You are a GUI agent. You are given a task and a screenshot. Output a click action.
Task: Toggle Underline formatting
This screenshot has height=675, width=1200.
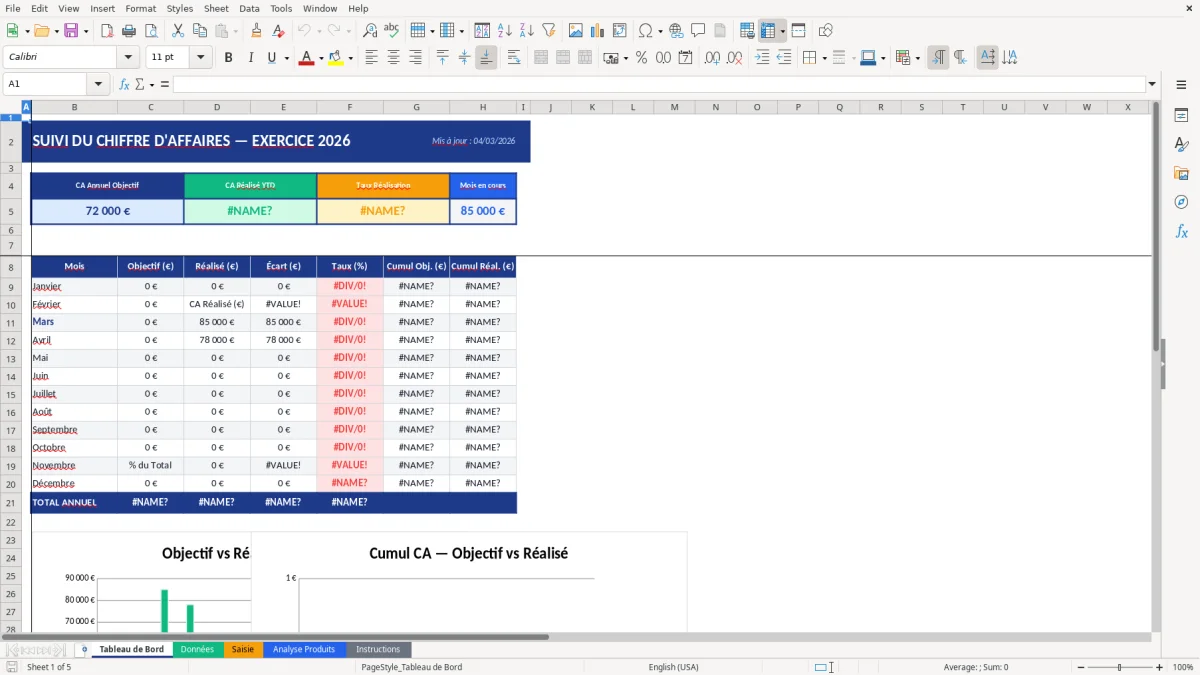click(x=271, y=58)
